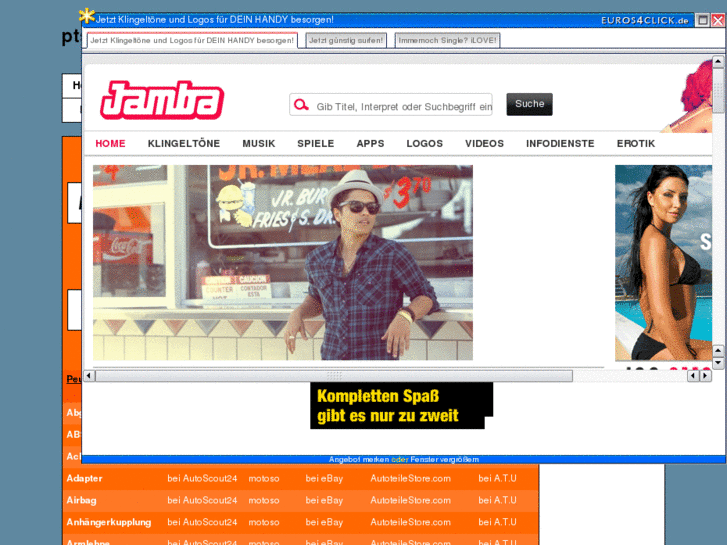The width and height of the screenshot is (727, 545).
Task: Click the vertical scrollbar up arrow at top
Action: click(718, 61)
